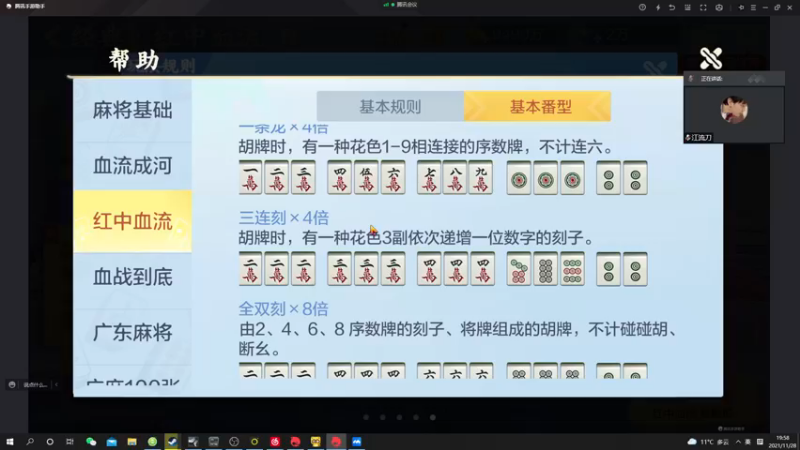Open Task View from the taskbar
Screen dimensions: 800x450
click(70, 442)
